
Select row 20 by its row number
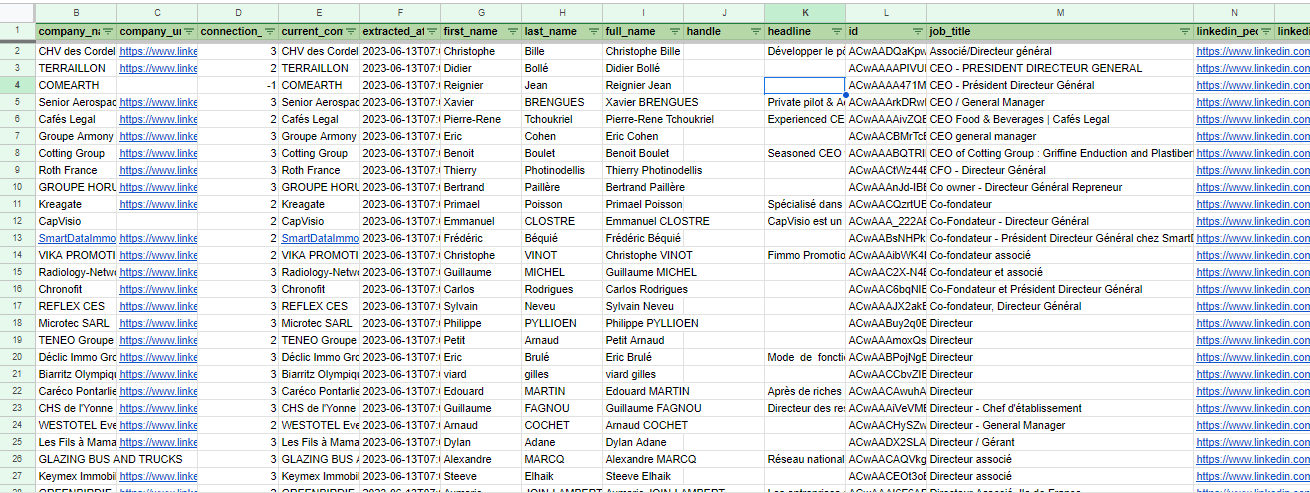(17, 357)
